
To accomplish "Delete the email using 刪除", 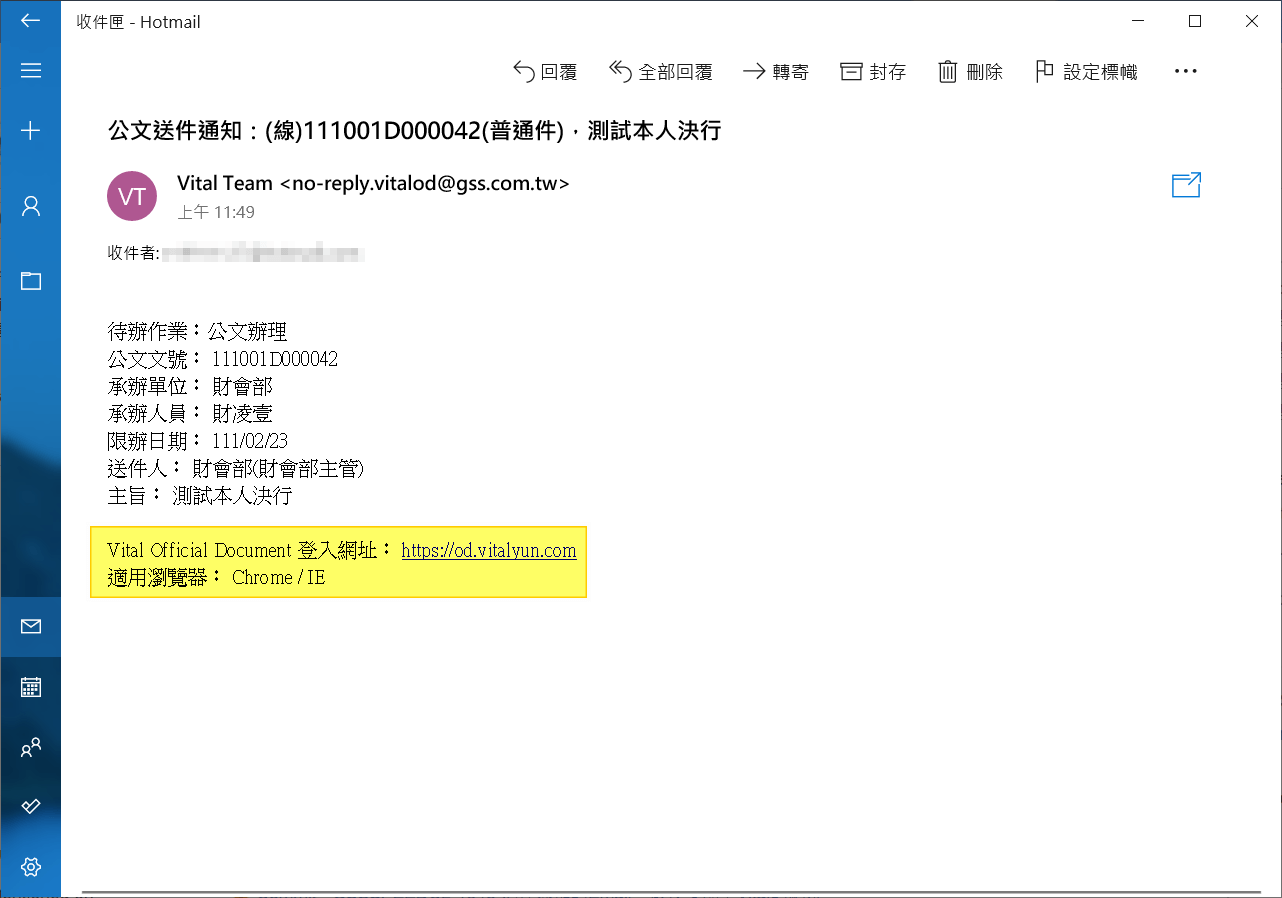I will pyautogui.click(x=969, y=72).
